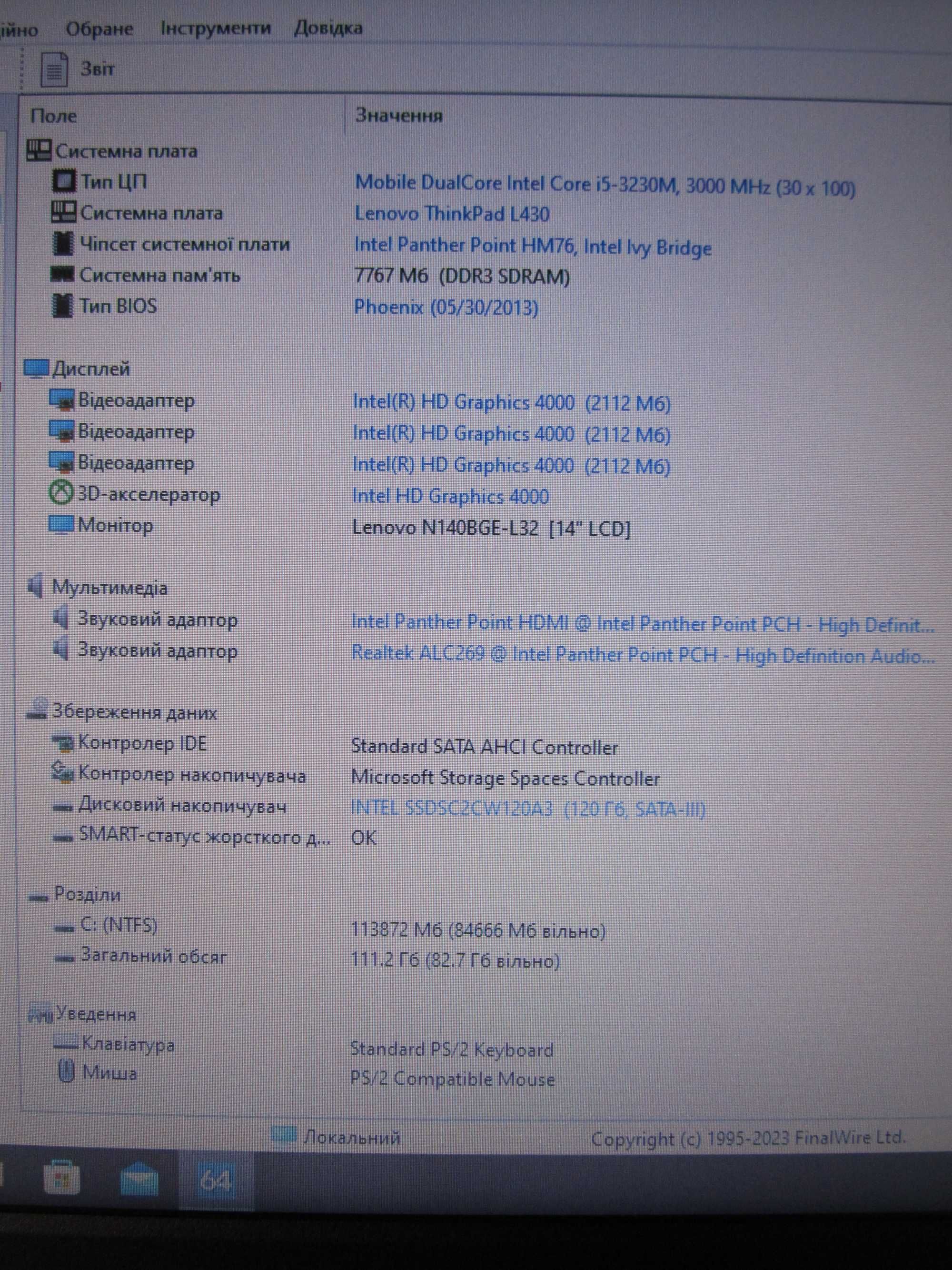Viewport: 952px width, 1270px height.
Task: Click the Збереження даних section icon
Action: point(37,709)
